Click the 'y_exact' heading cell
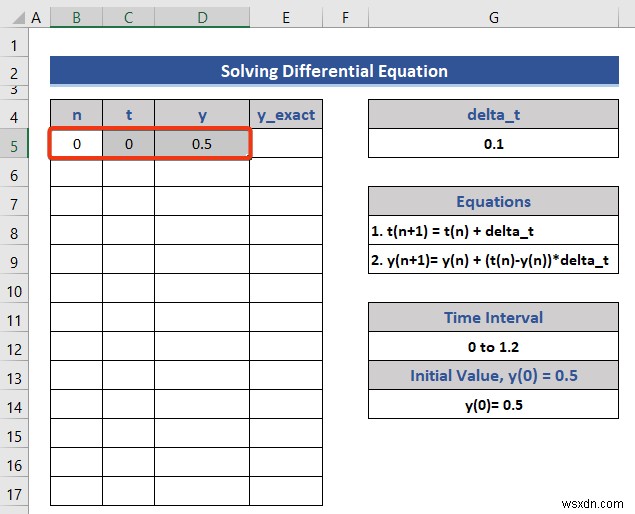The height and width of the screenshot is (514, 635). [286, 114]
